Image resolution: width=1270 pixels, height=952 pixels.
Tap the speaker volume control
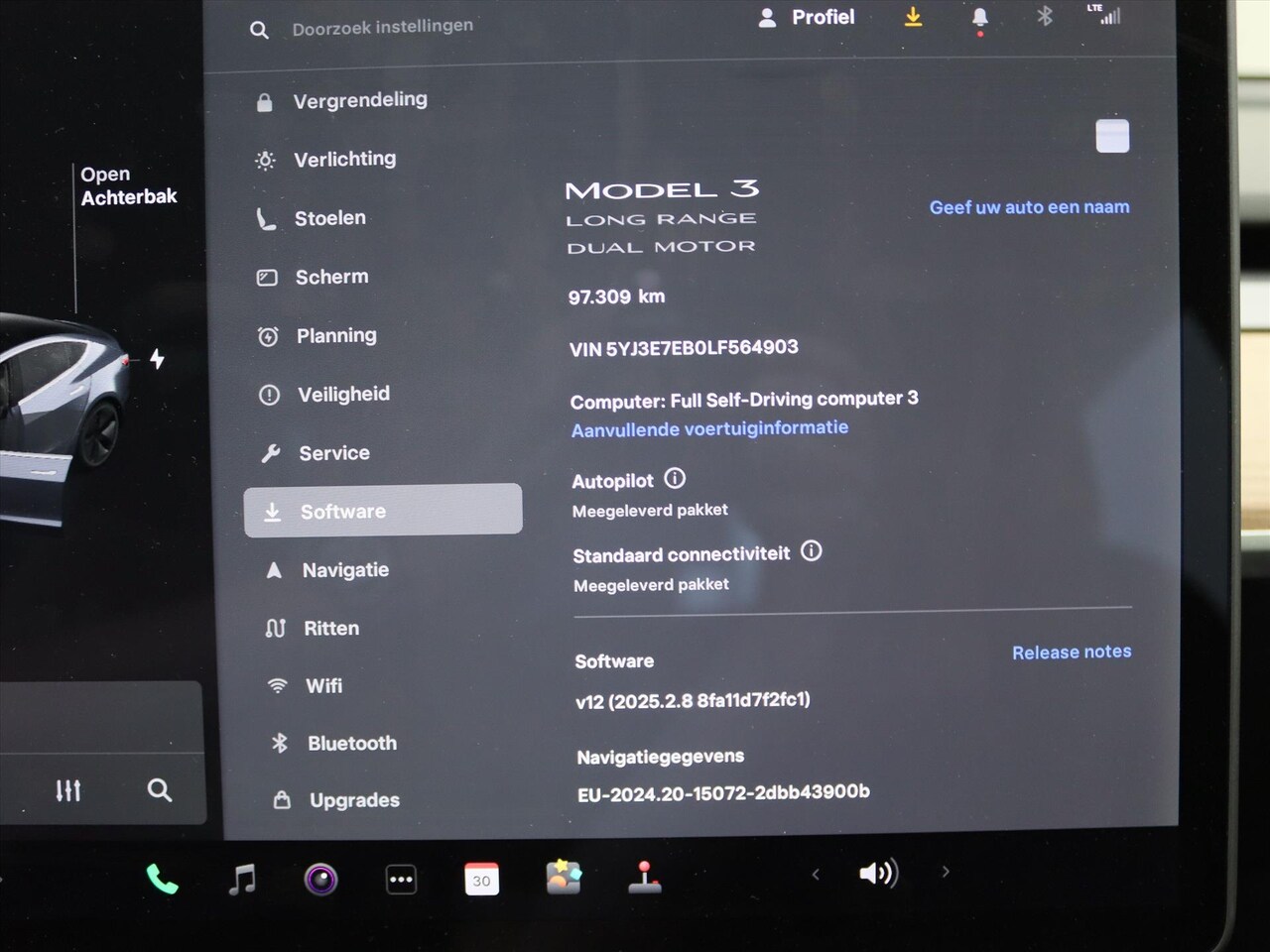[878, 873]
